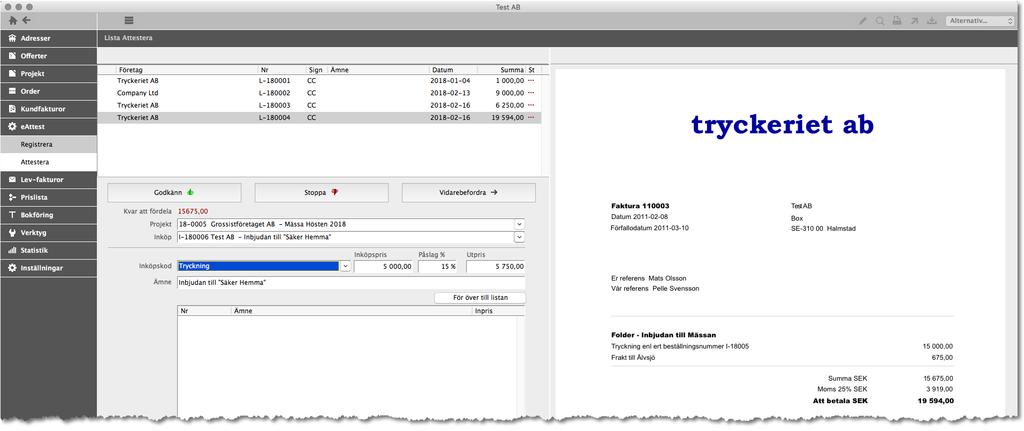1024x431 pixels.
Task: Click the download tray icon
Action: coord(932,21)
